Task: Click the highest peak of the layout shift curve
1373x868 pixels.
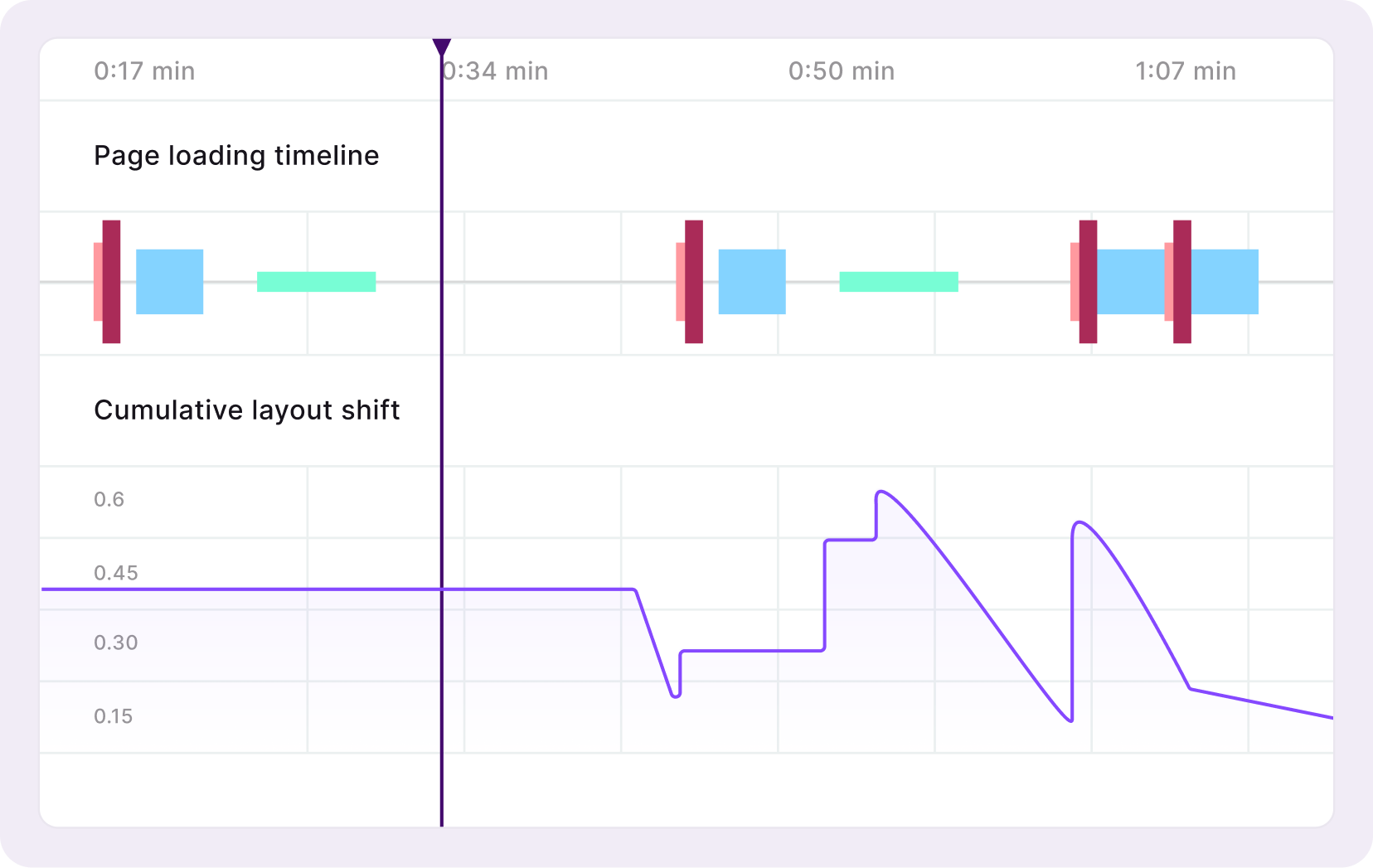Action: [x=881, y=492]
